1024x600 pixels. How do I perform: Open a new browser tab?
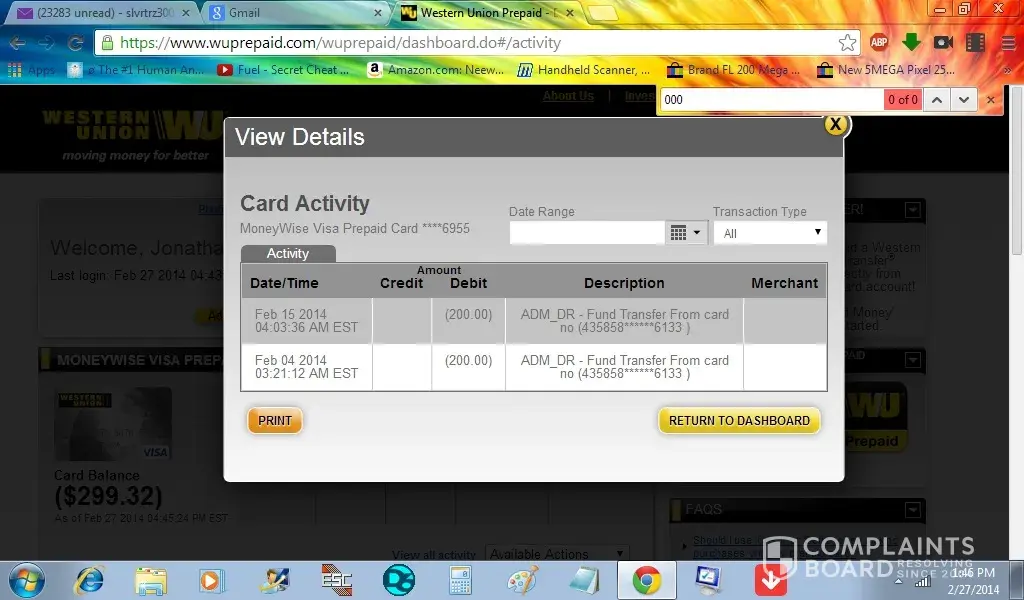tap(601, 13)
